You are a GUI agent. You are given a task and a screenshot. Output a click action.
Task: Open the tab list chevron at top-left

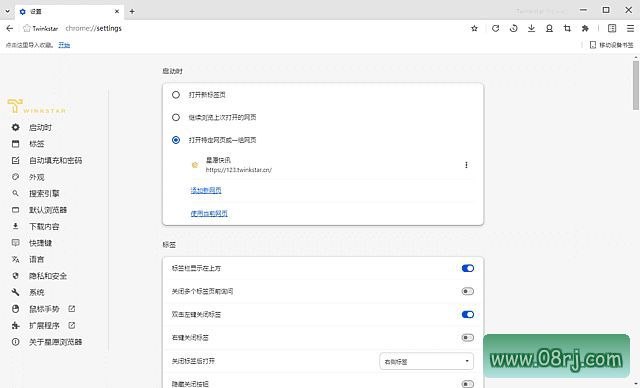pos(7,11)
